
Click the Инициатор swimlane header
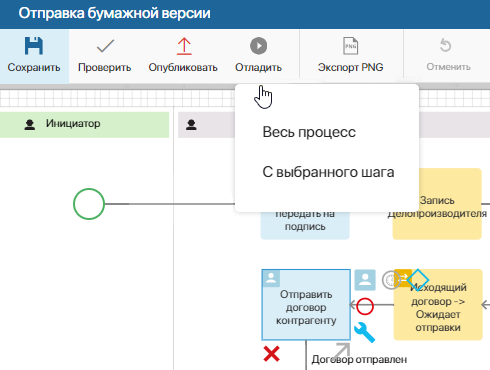coord(84,125)
